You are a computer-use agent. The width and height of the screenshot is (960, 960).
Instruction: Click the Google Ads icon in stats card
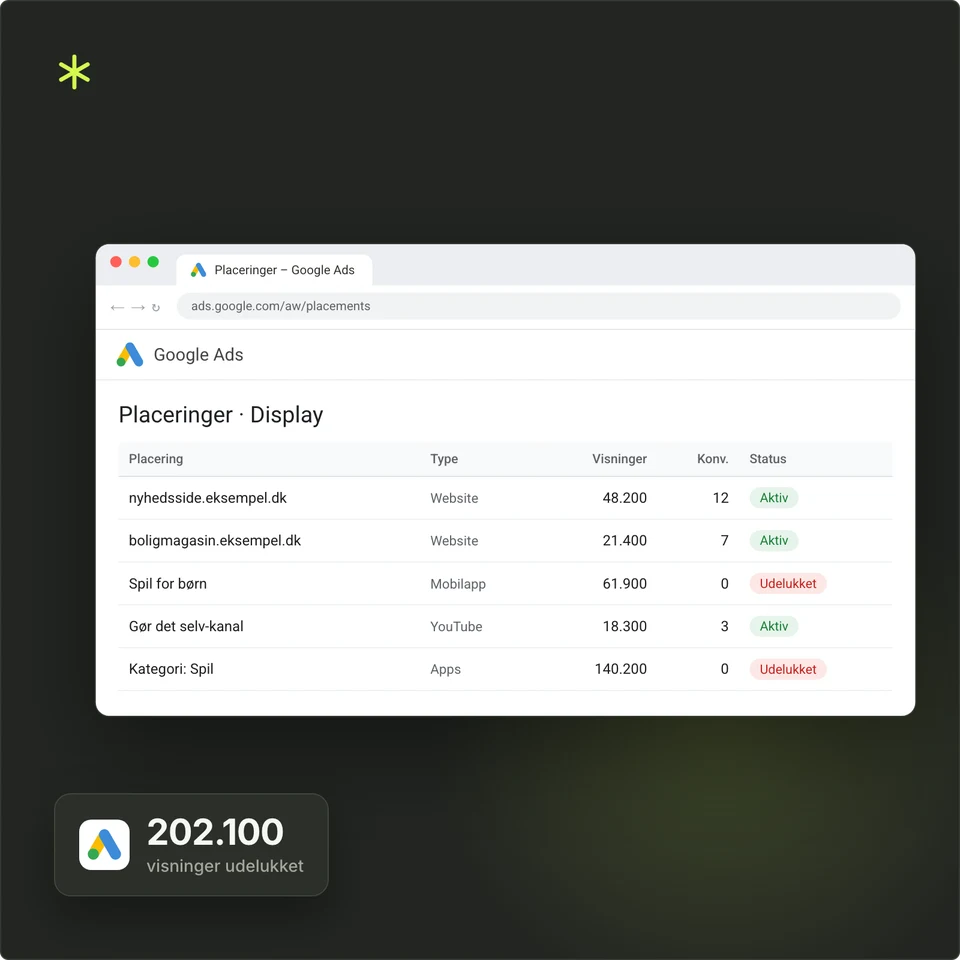click(x=104, y=844)
